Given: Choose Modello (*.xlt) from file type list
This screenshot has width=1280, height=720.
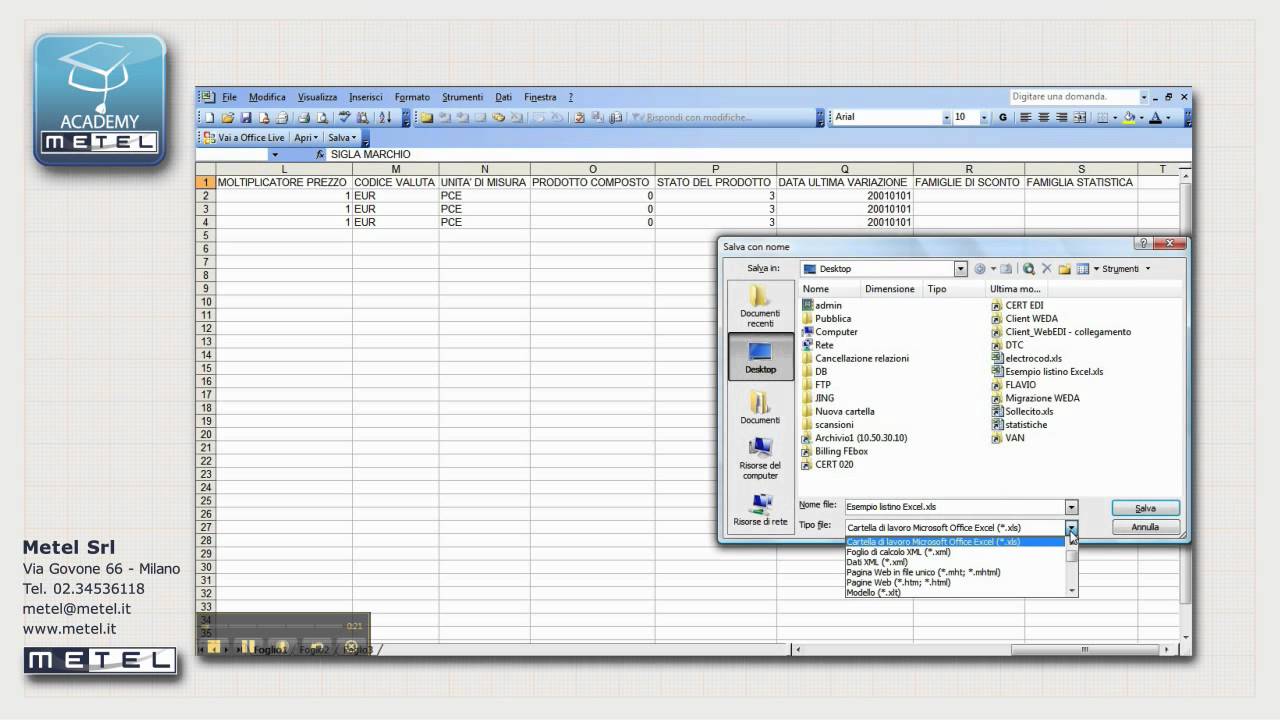Looking at the screenshot, I should (873, 592).
